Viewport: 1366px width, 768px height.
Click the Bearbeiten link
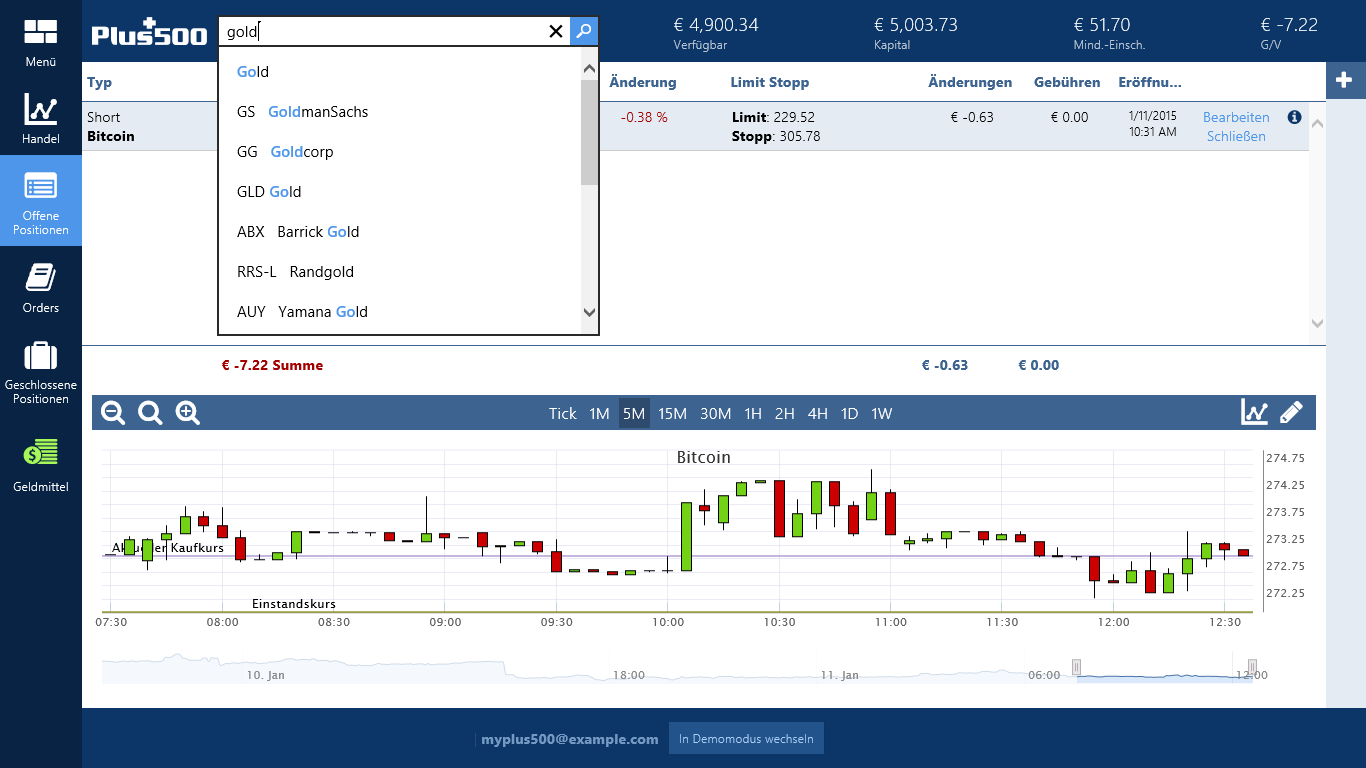pyautogui.click(x=1236, y=117)
